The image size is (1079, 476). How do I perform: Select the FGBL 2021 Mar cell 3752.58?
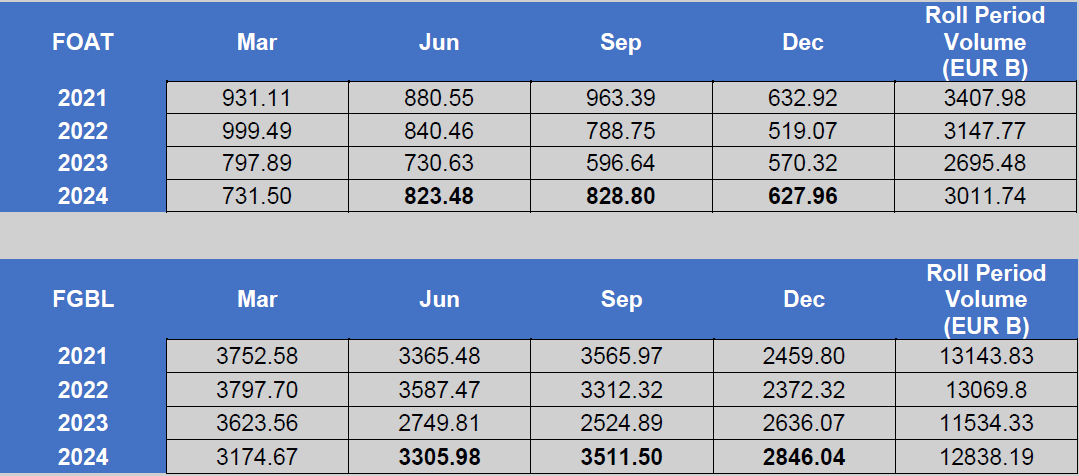coord(257,356)
